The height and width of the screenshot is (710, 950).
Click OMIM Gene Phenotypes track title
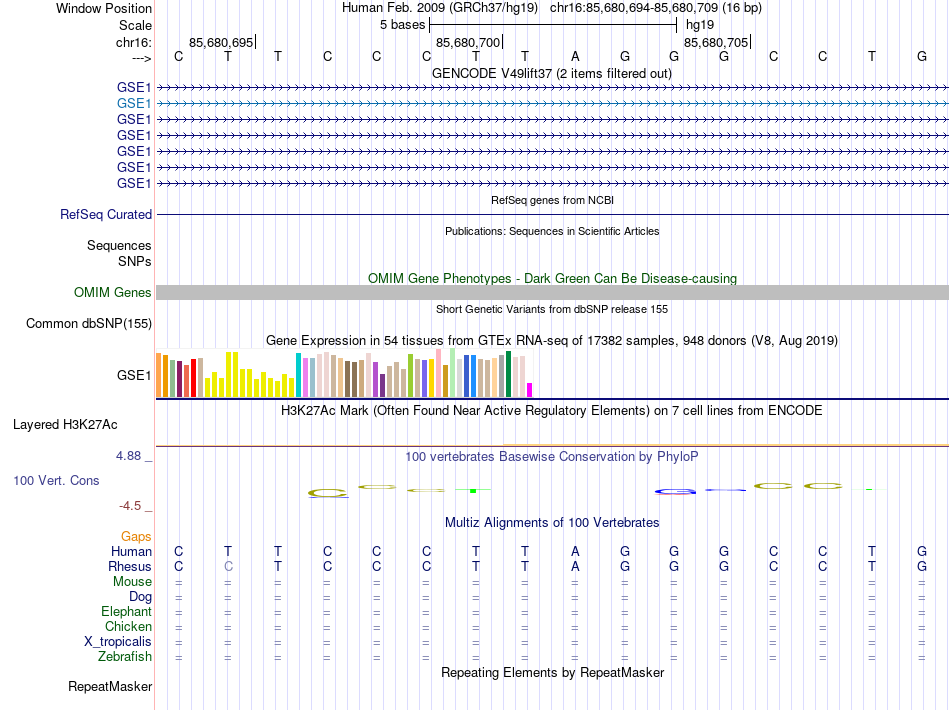[553, 279]
